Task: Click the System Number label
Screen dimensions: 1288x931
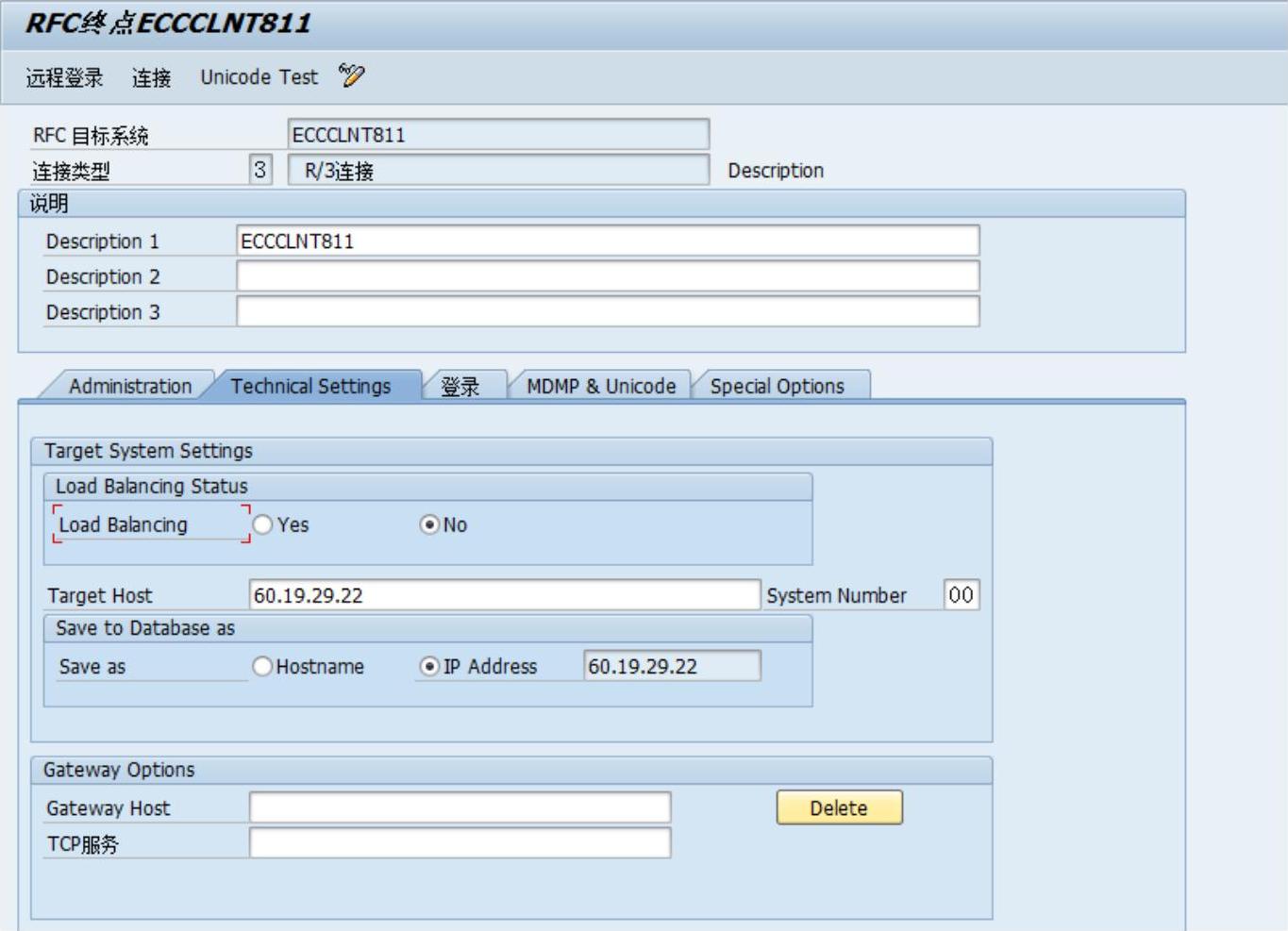Action: pyautogui.click(x=836, y=596)
